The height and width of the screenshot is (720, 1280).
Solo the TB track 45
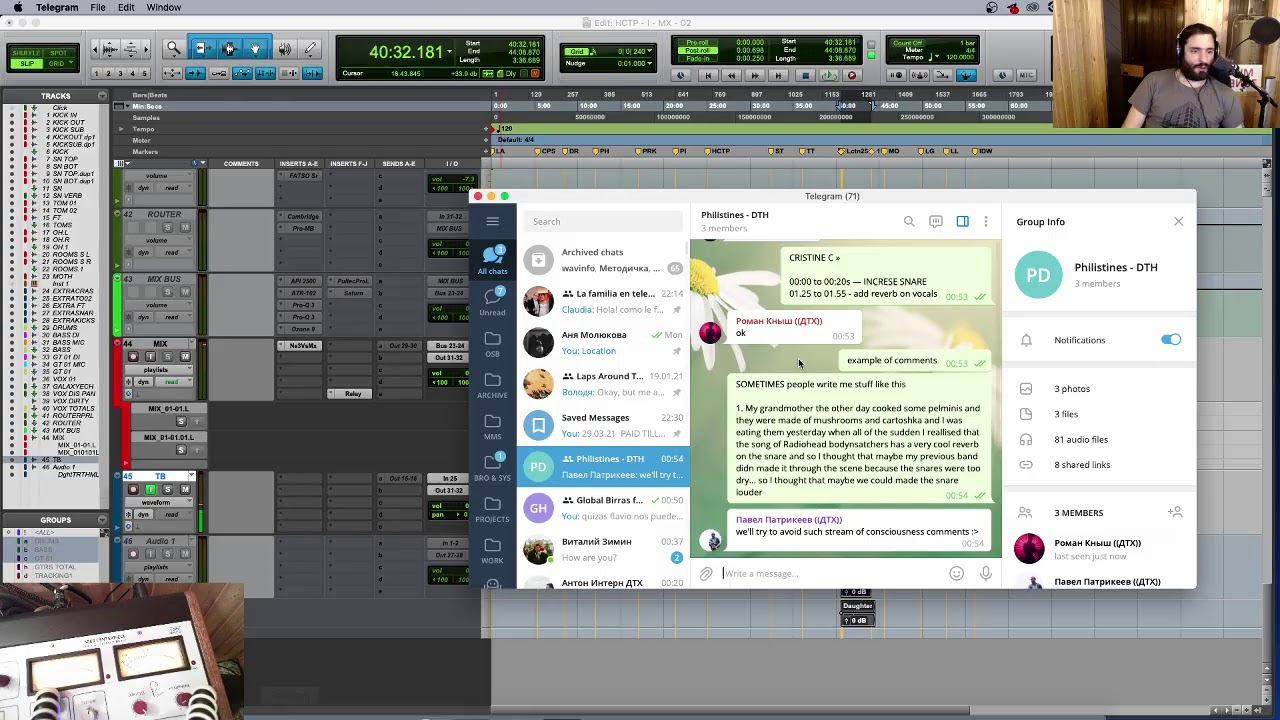coord(168,489)
